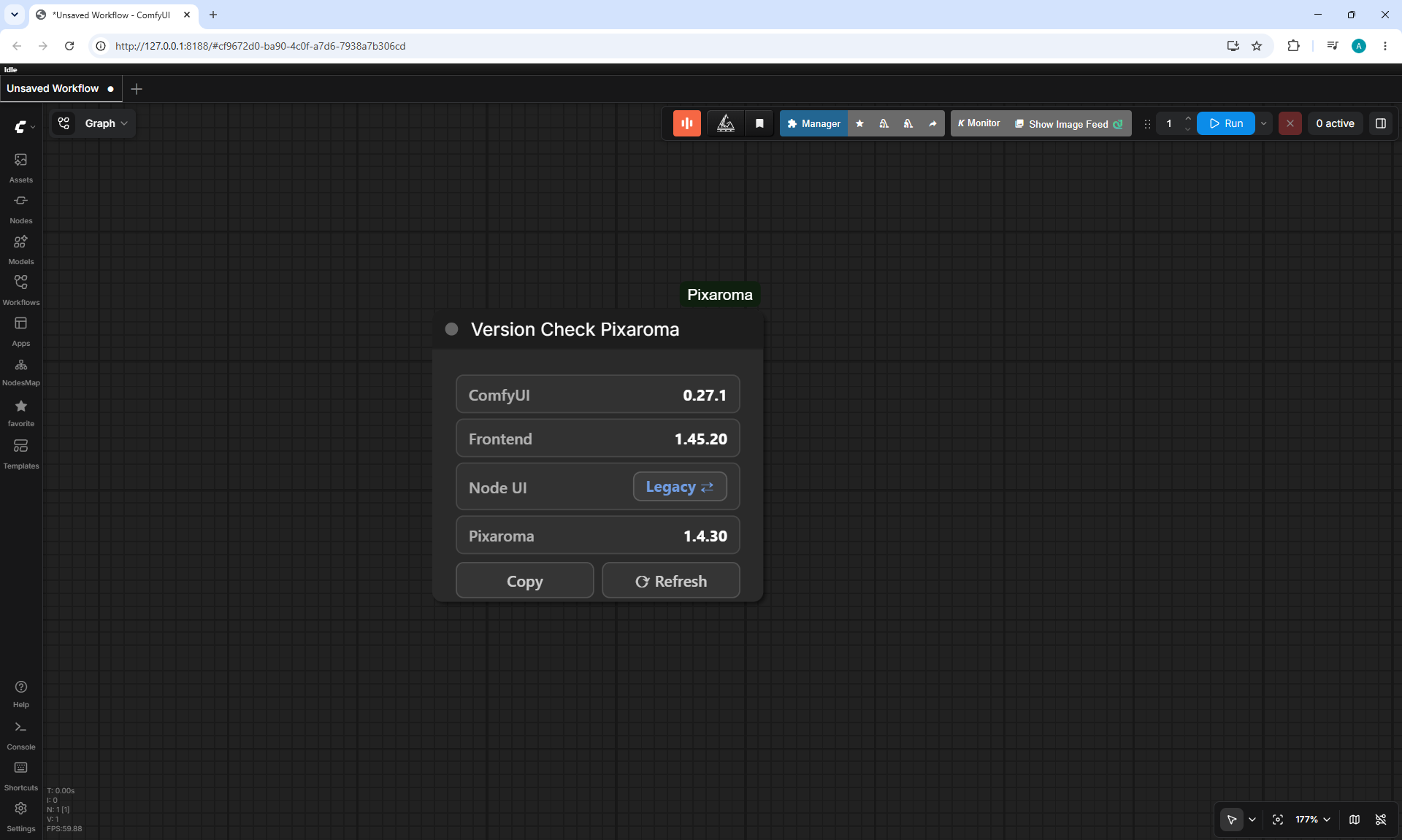The image size is (1402, 840).
Task: Bookmark this page with the star icon
Action: pos(1257,46)
